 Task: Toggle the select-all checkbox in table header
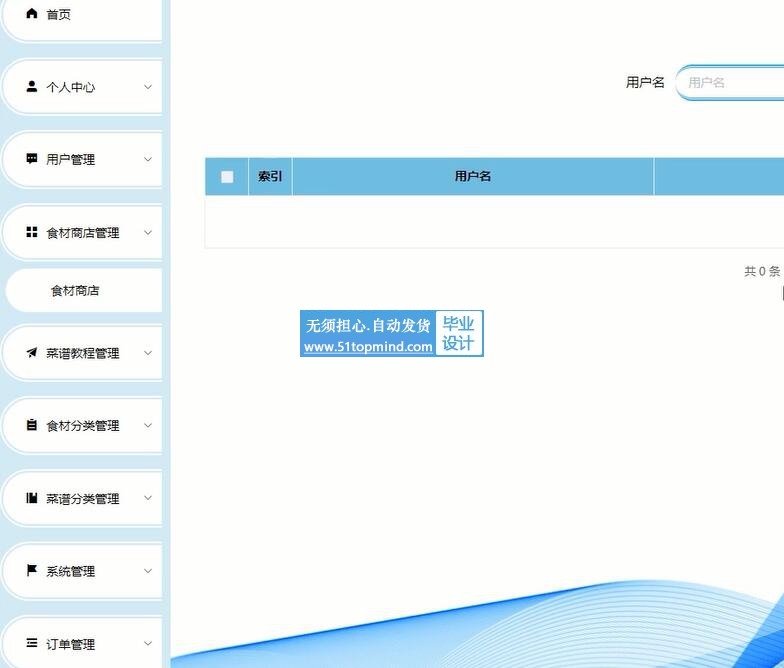227,176
